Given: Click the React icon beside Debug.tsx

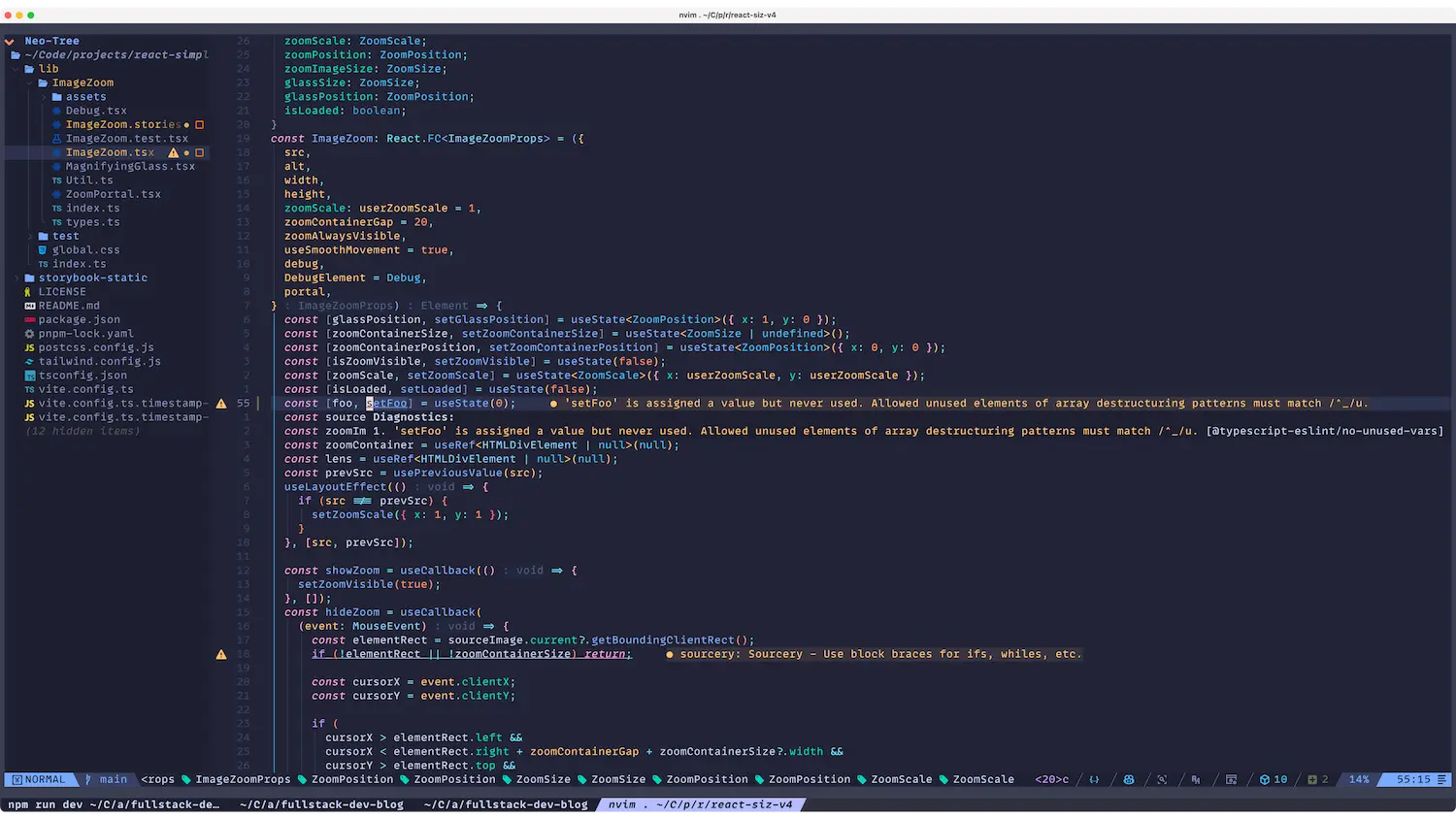Looking at the screenshot, I should click(x=57, y=111).
